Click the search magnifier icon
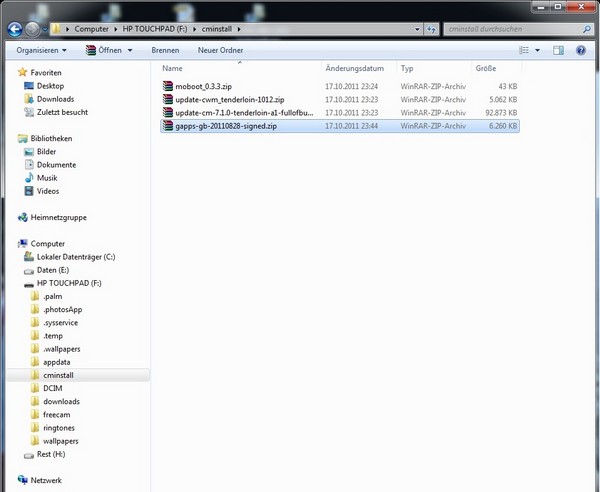 (587, 29)
